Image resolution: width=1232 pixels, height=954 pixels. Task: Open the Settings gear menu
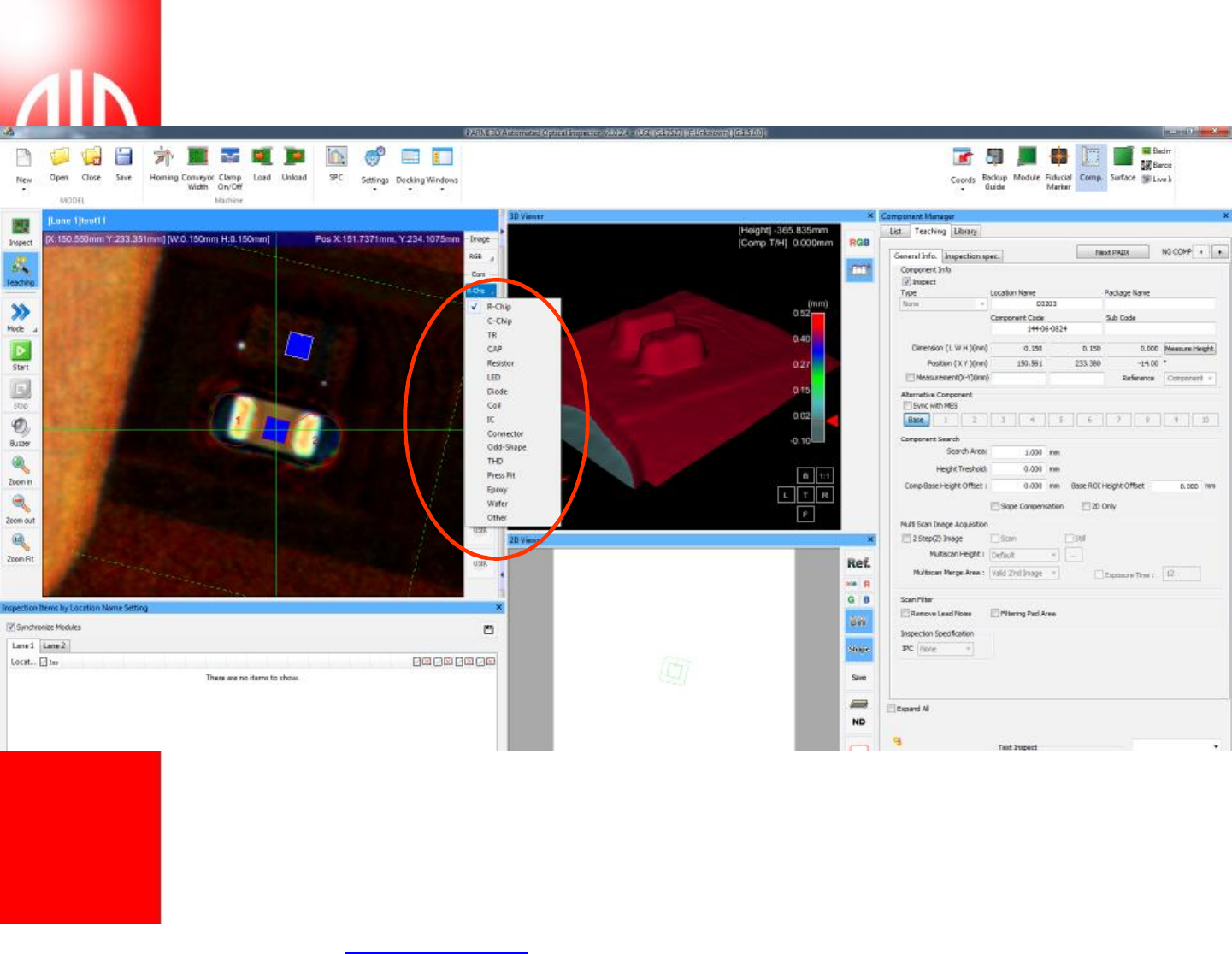tap(374, 158)
